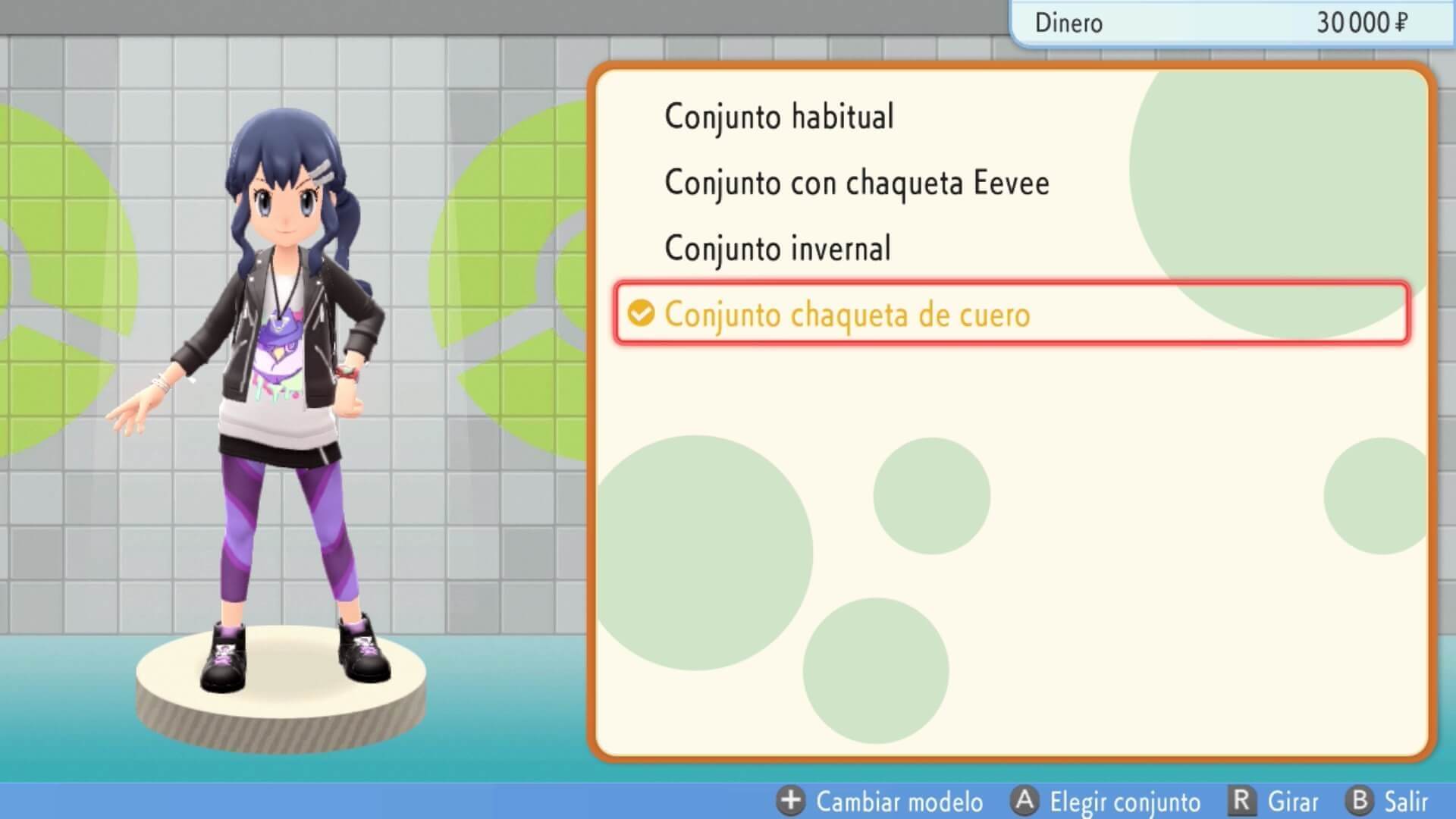Activate Elegir conjunto label

click(1125, 802)
